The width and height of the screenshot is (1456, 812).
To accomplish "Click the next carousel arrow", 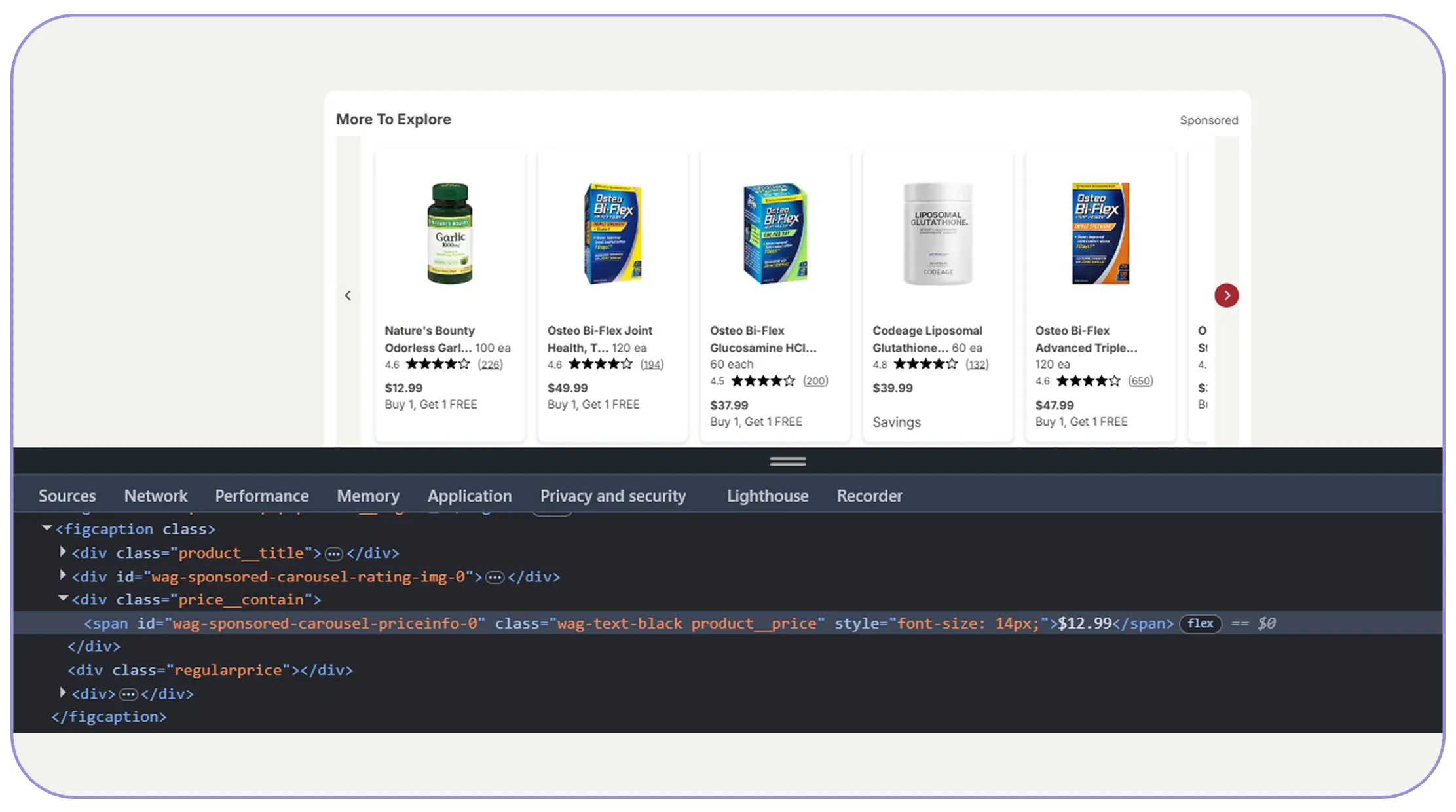I will [x=1226, y=295].
